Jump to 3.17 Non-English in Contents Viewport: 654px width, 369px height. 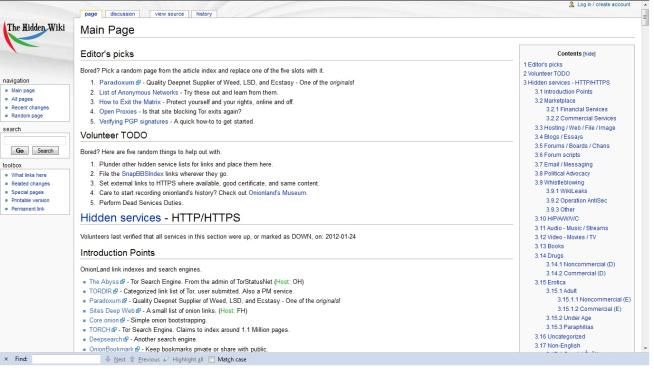pos(557,346)
